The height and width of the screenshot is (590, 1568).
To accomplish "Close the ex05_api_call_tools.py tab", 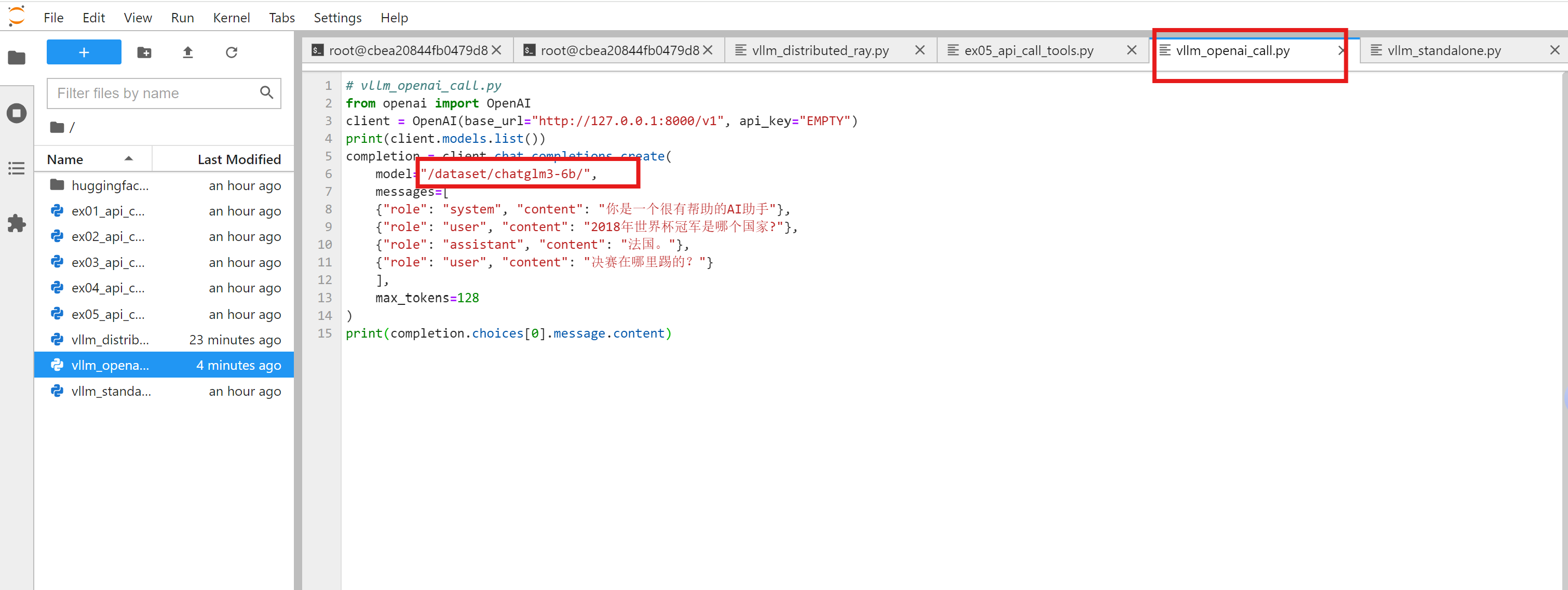I will tap(1131, 50).
